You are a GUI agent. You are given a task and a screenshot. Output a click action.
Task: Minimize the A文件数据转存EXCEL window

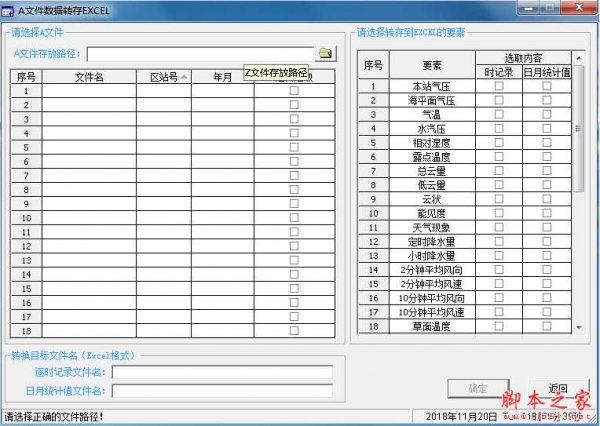tap(528, 7)
